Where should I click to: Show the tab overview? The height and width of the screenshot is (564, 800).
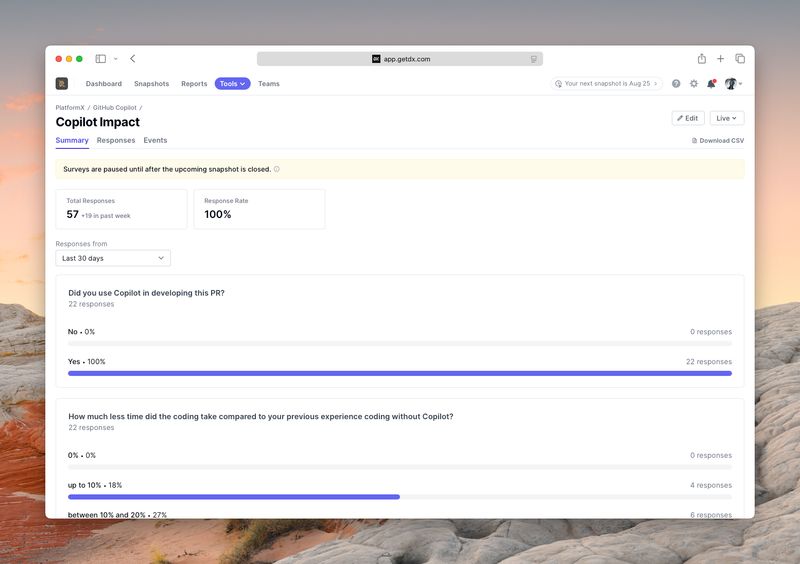point(740,59)
